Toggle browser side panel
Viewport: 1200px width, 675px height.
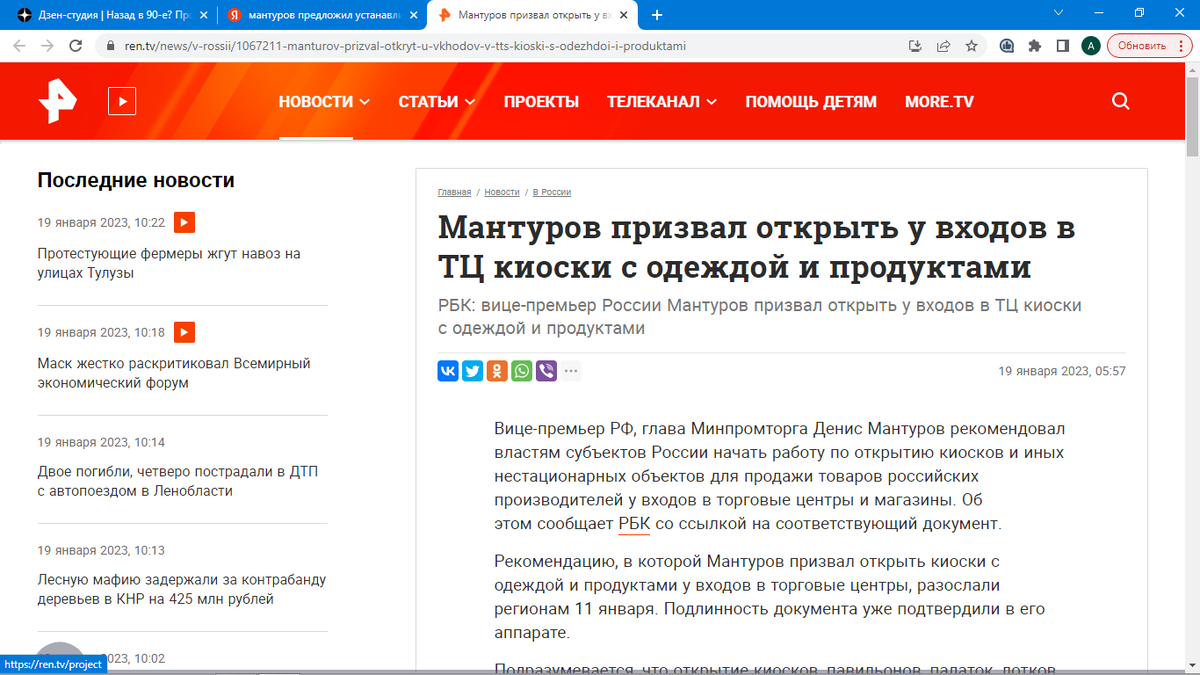[x=1063, y=46]
